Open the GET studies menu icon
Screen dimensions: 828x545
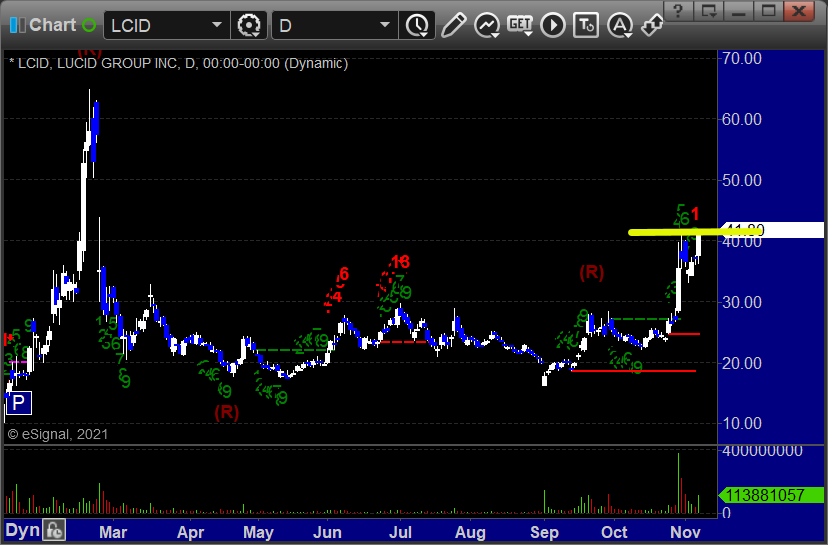click(520, 25)
